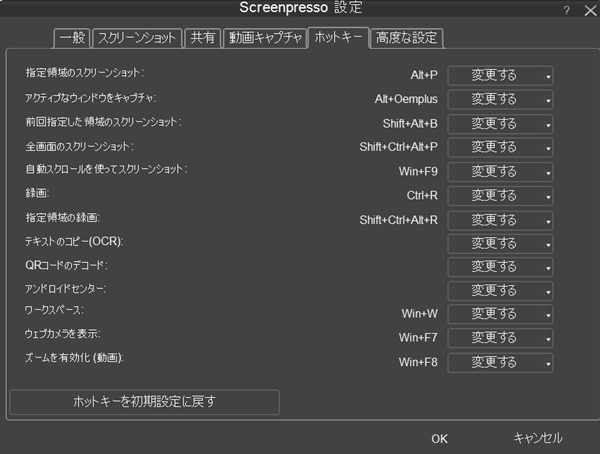This screenshot has height=454, width=600.
Task: Click the Win+F9 hotkey value
Action: click(x=418, y=171)
